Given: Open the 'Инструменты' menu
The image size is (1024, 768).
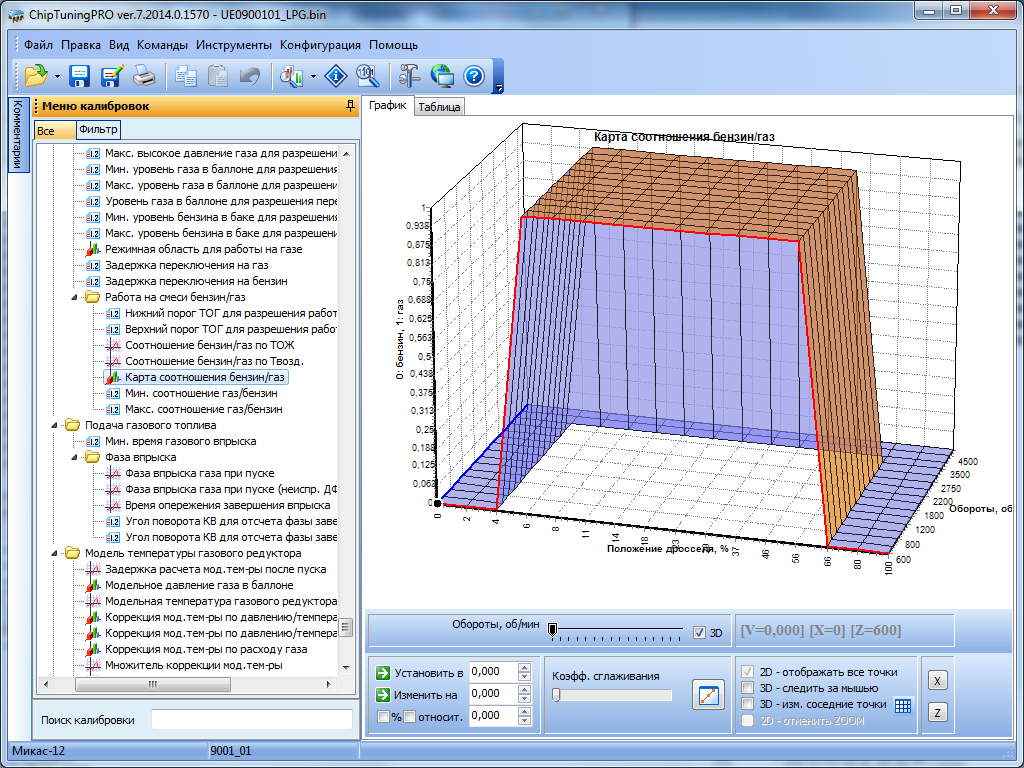Looking at the screenshot, I should tap(233, 45).
